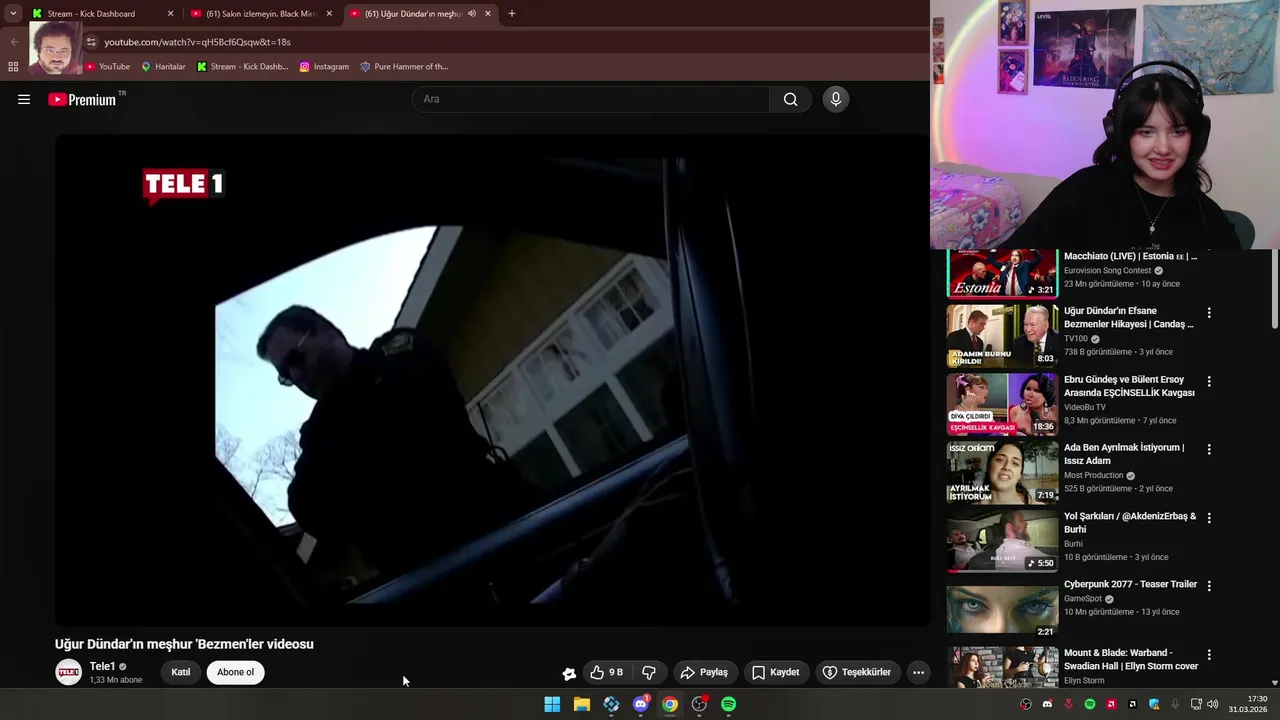
Task: Start voice search with microphone icon
Action: coord(836,99)
